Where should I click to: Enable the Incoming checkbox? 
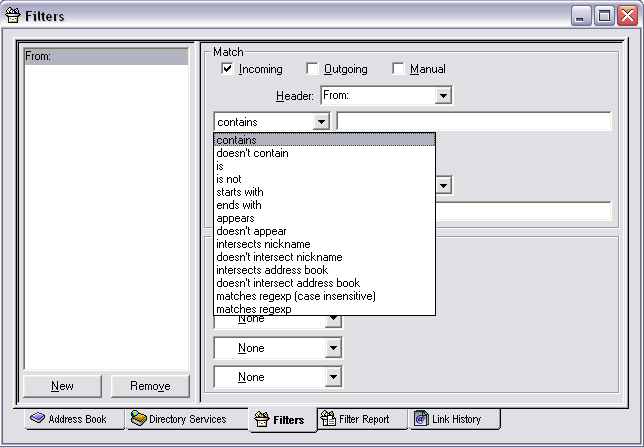227,69
